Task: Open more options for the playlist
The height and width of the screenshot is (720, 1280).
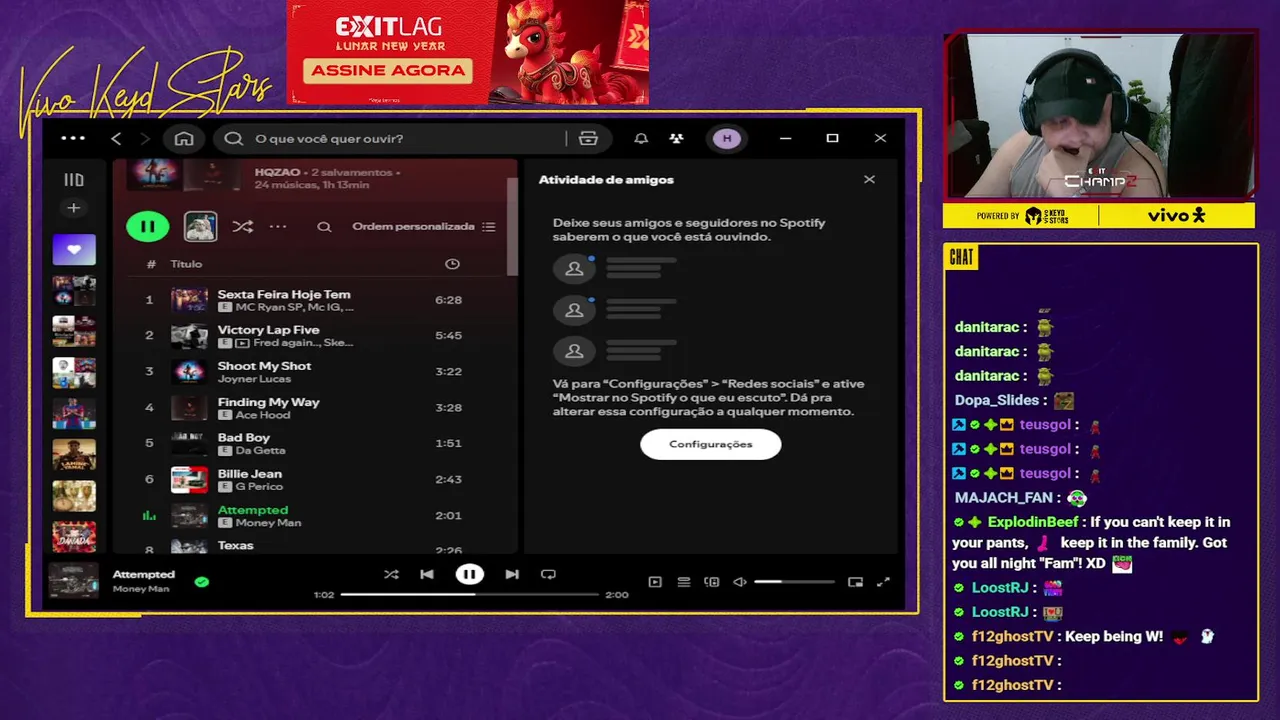Action: [x=278, y=227]
